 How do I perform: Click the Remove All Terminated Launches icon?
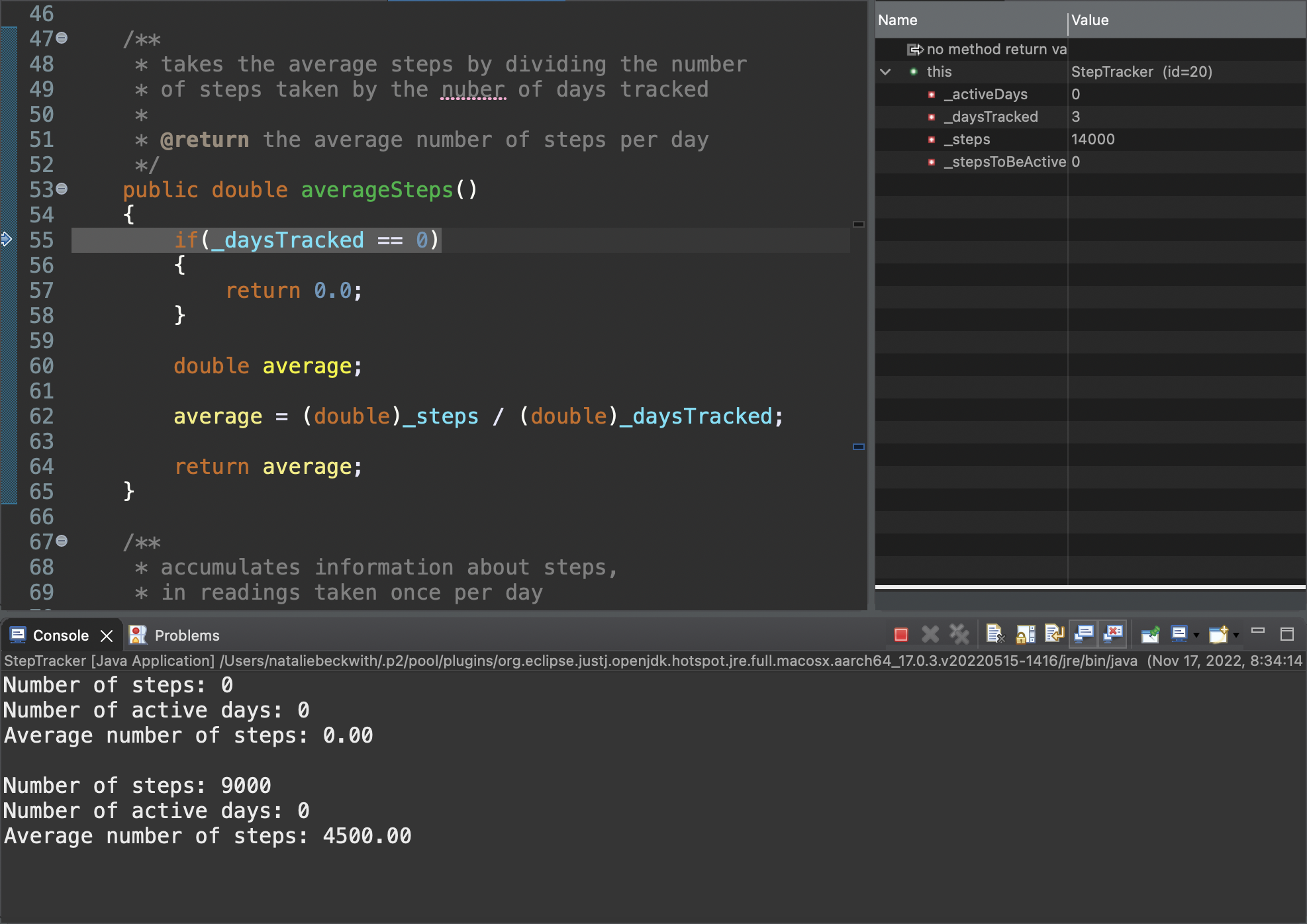coord(959,635)
